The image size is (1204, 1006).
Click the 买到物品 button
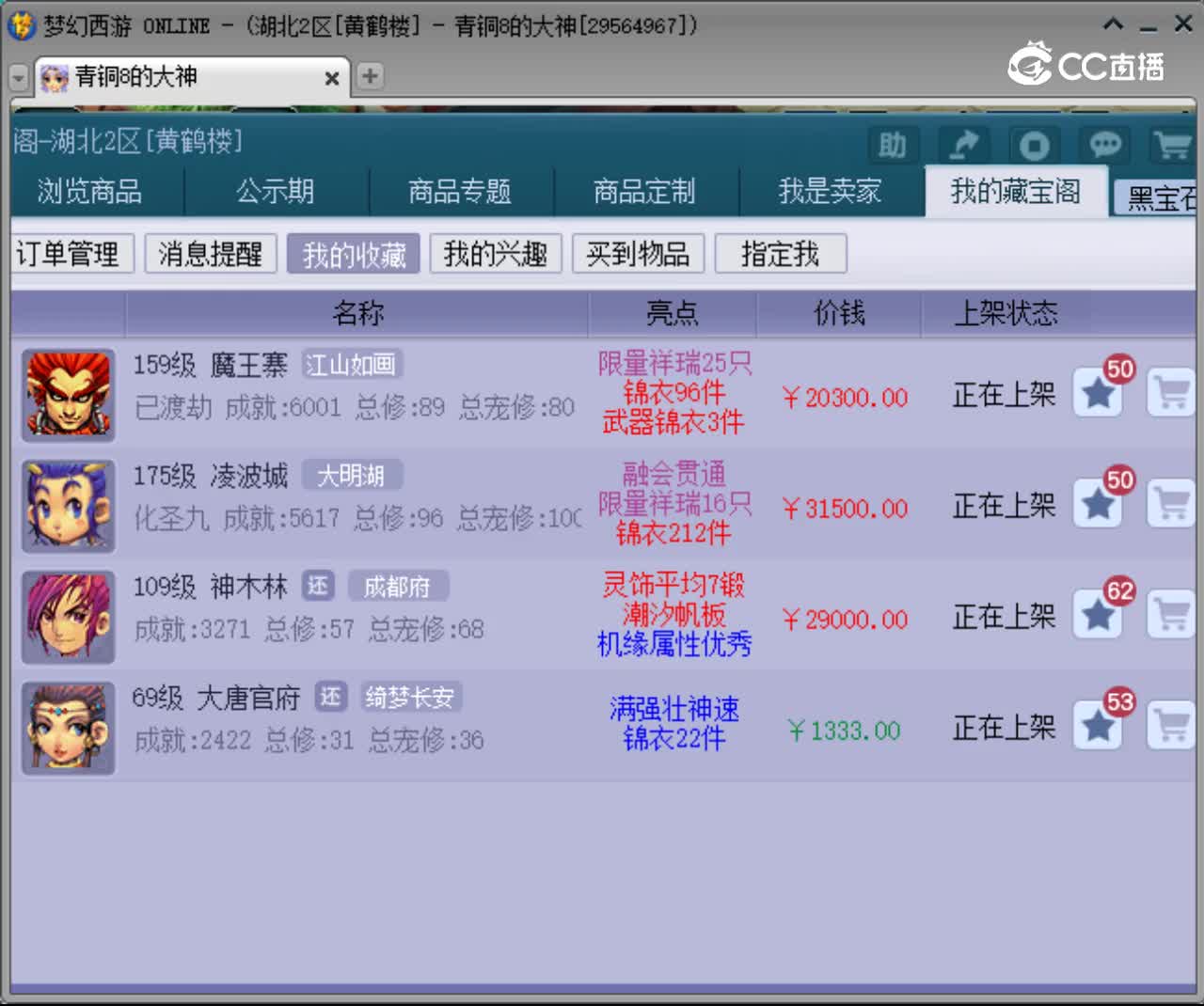(x=638, y=254)
